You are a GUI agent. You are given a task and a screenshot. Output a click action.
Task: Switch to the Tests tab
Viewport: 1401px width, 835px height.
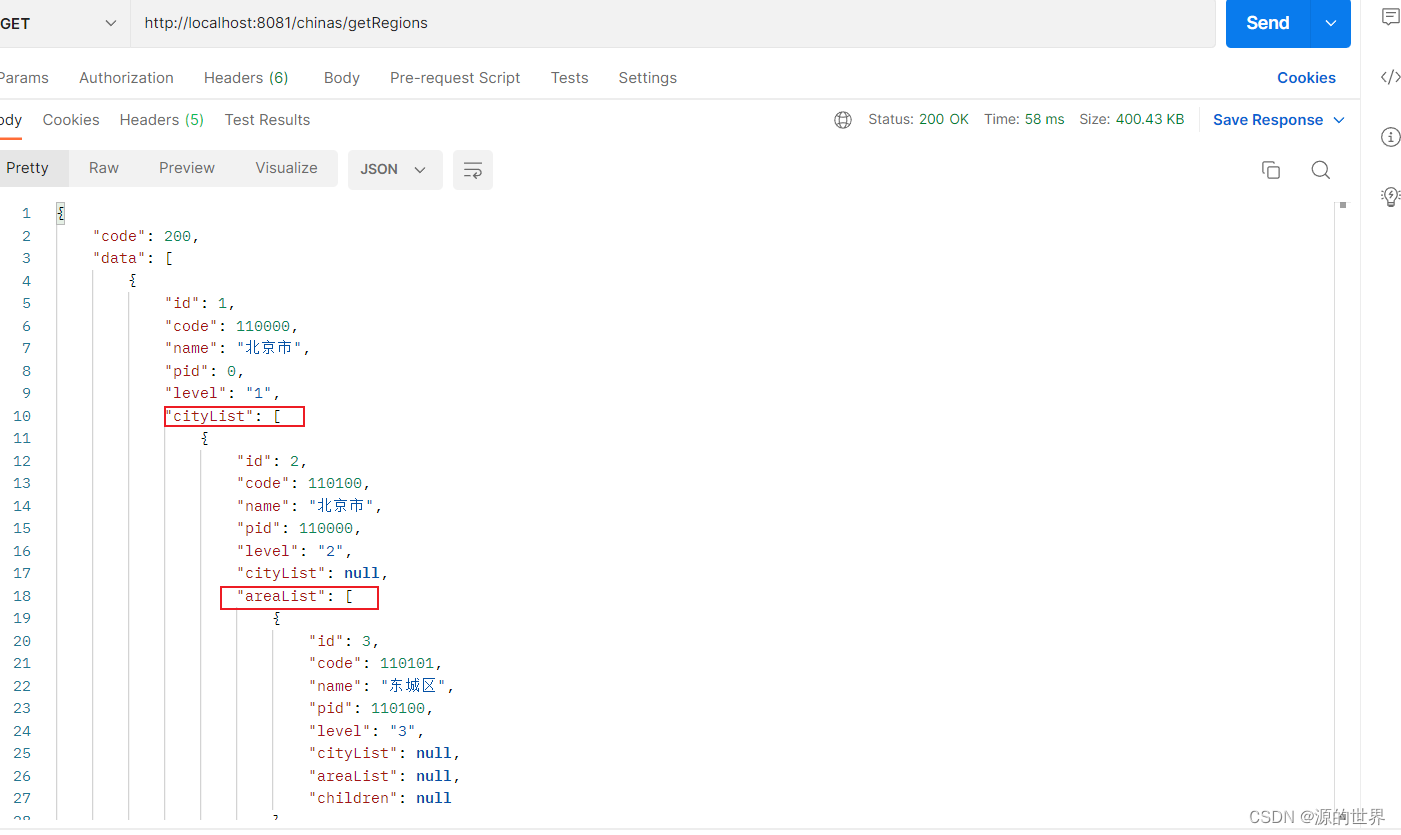[569, 78]
